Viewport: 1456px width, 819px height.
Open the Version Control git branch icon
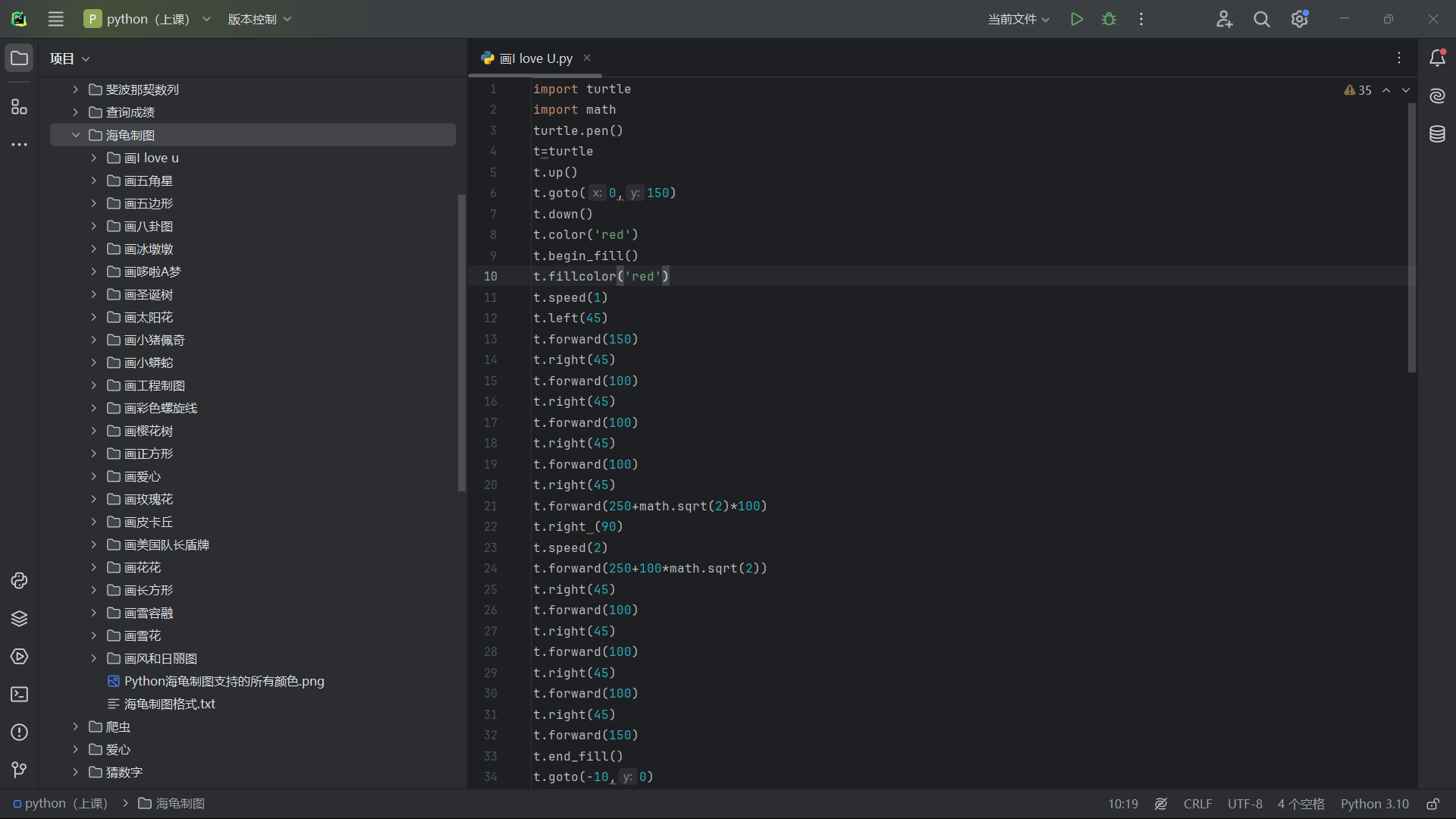pyautogui.click(x=19, y=770)
